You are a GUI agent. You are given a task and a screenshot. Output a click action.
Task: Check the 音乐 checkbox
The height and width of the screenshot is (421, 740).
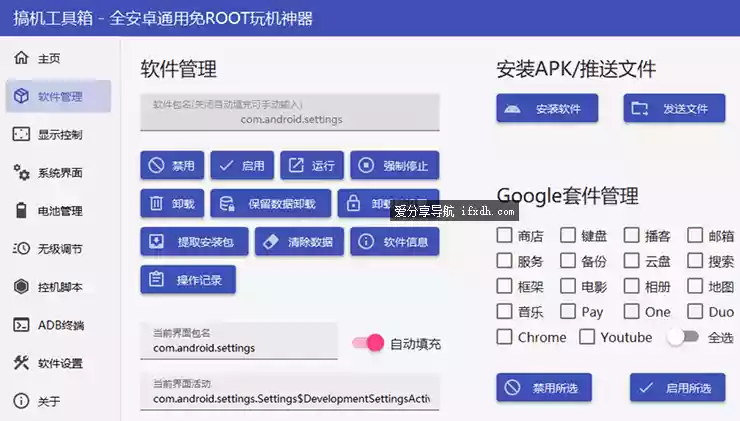[505, 312]
